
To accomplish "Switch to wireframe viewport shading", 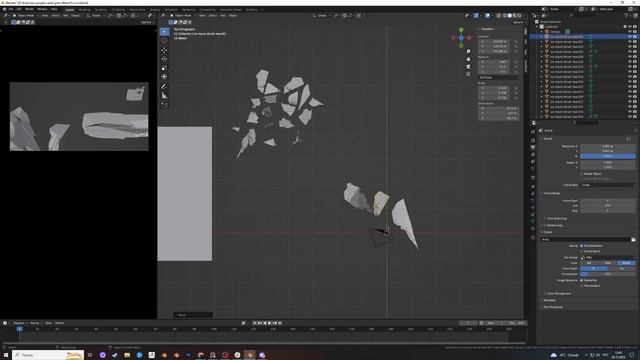I will point(505,16).
